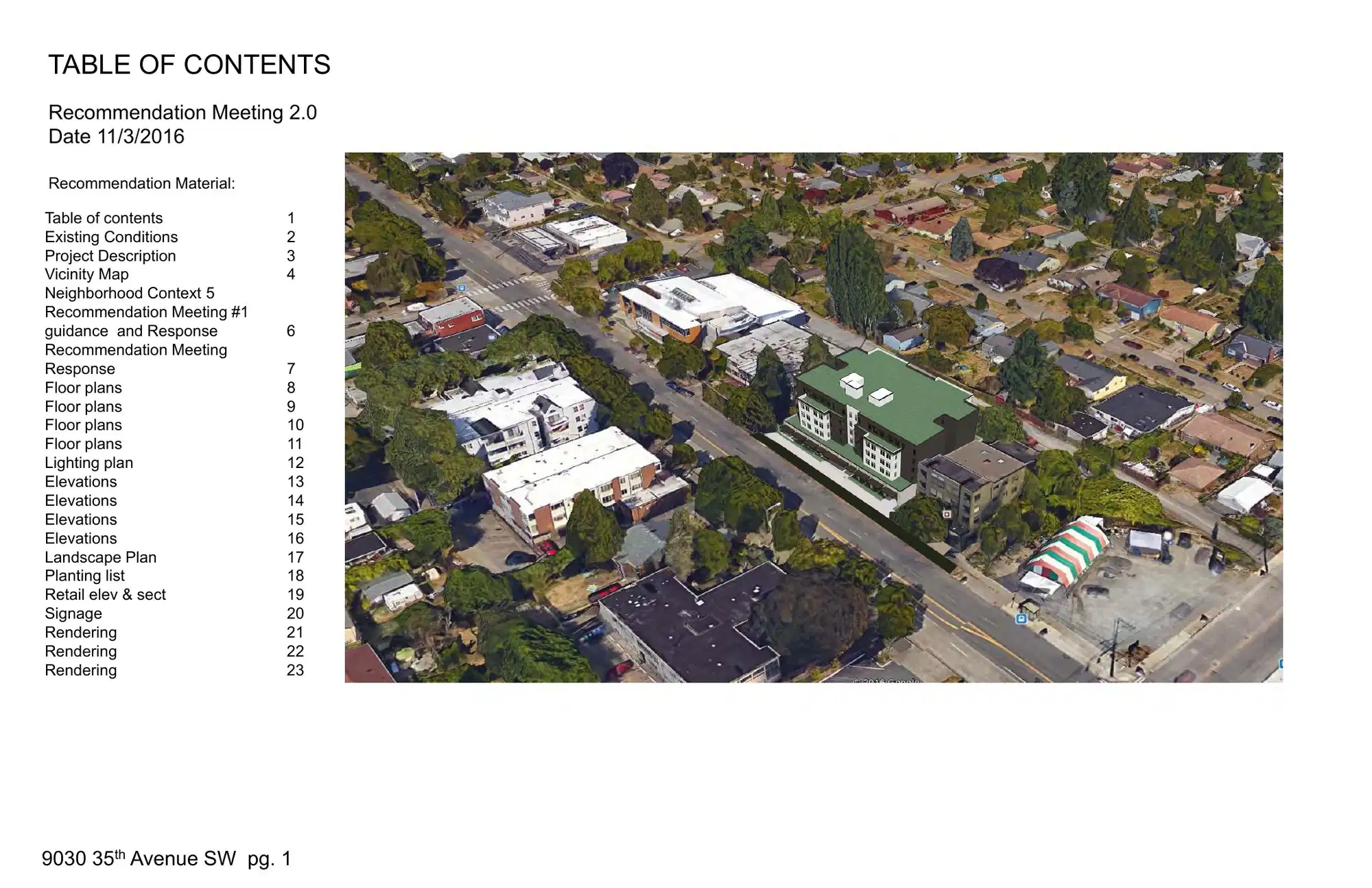Select page number 6 beside guidance and Response
Screen dimensions: 1372x888
(291, 331)
